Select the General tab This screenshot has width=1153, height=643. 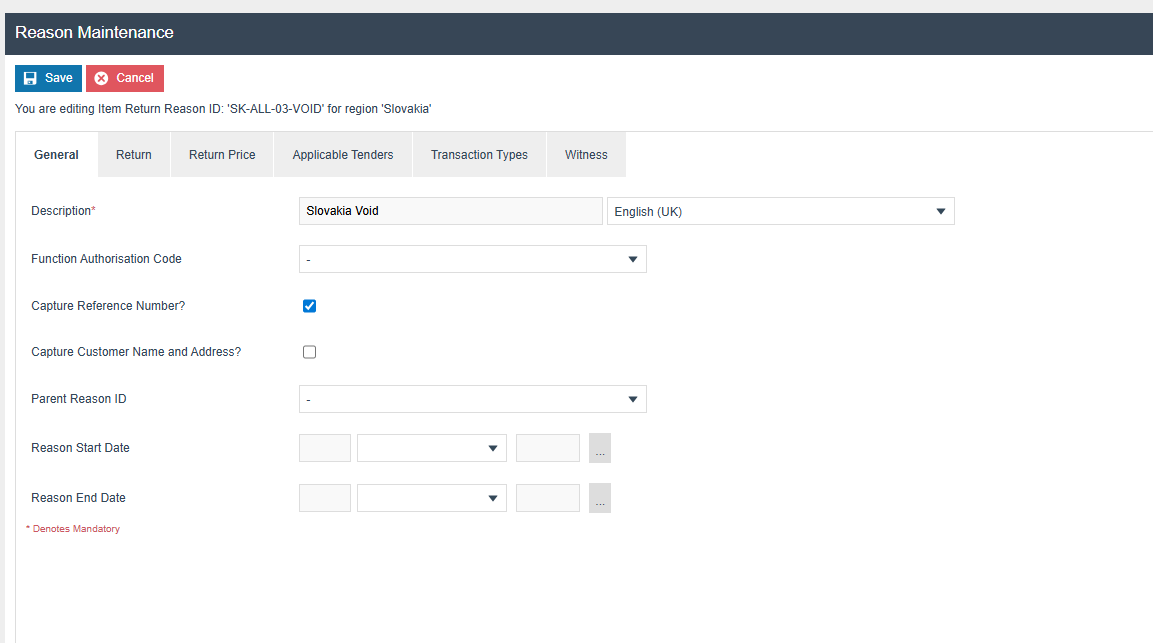point(56,155)
